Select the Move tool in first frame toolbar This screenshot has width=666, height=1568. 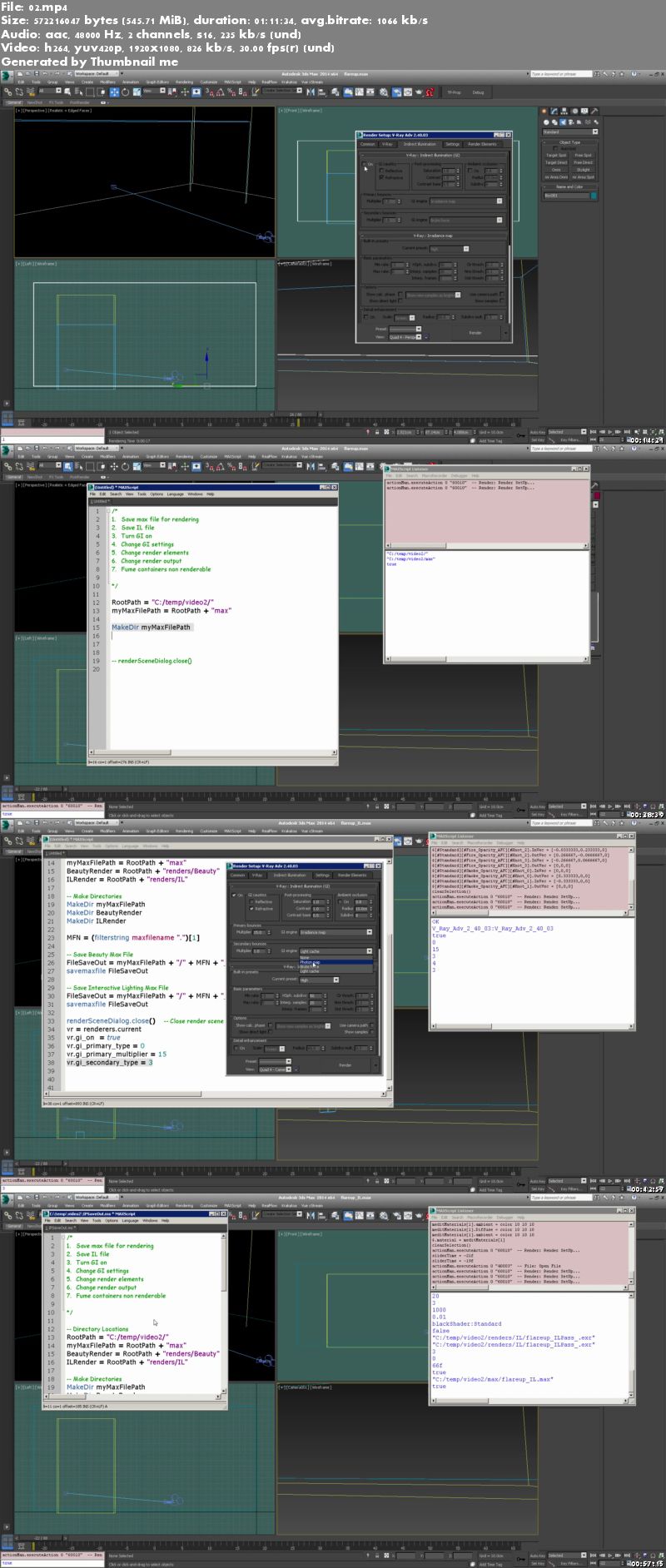click(114, 92)
